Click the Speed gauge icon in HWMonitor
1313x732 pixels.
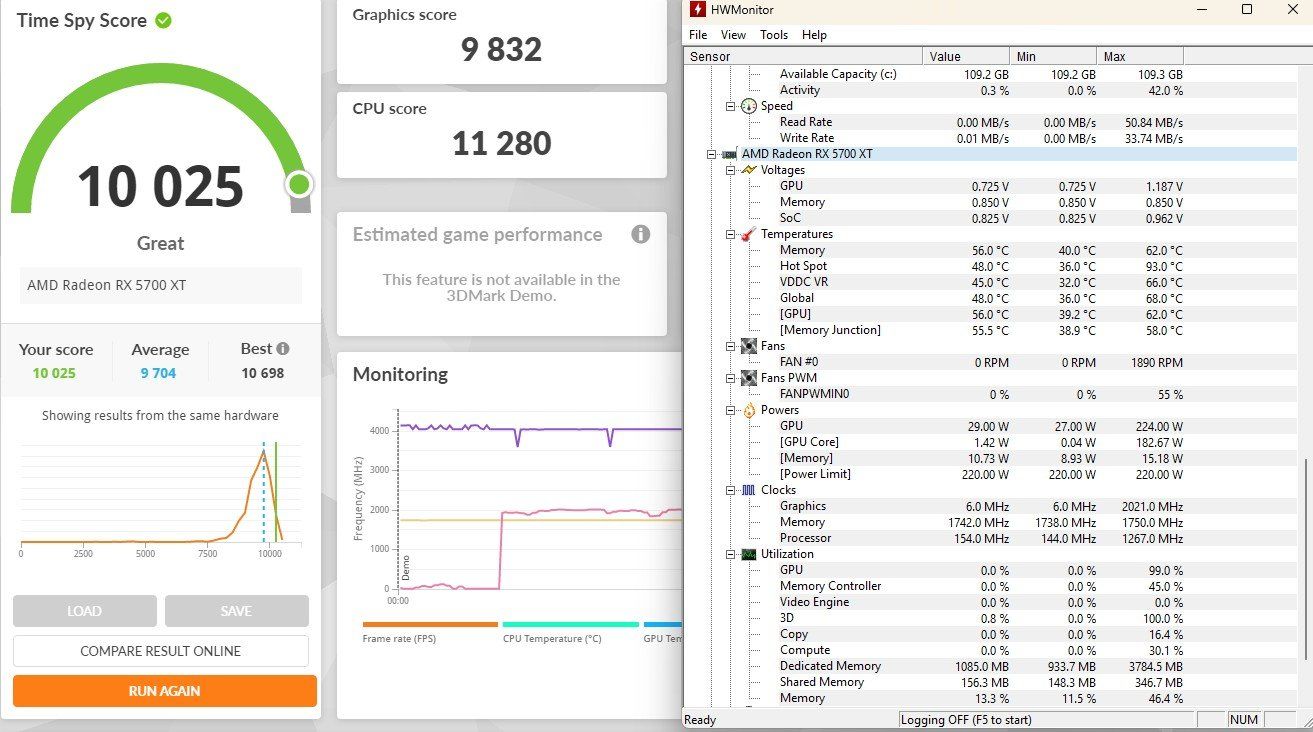point(749,106)
